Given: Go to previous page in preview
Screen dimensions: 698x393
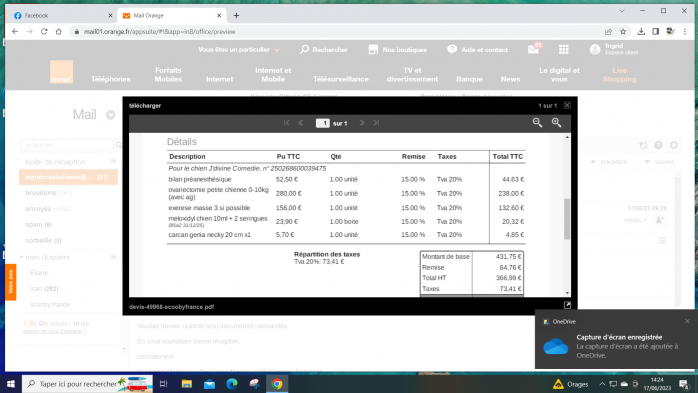Looking at the screenshot, I should point(300,123).
